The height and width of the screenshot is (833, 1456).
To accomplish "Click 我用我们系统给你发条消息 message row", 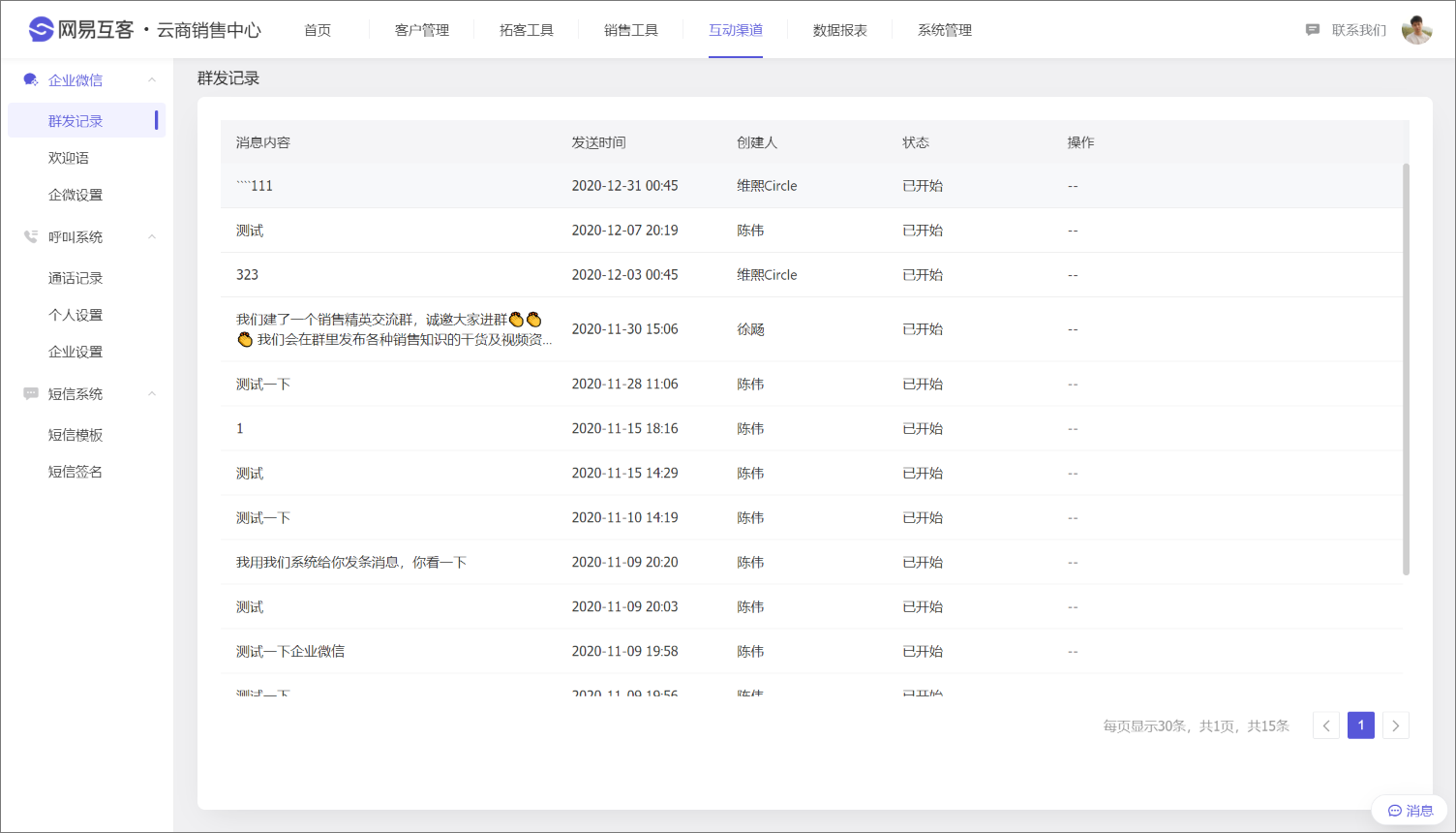I will click(x=811, y=562).
